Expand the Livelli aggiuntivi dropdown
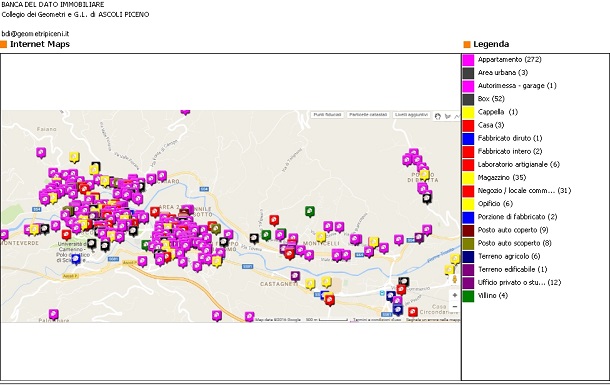Screen dimensions: 610x386 click(411, 115)
